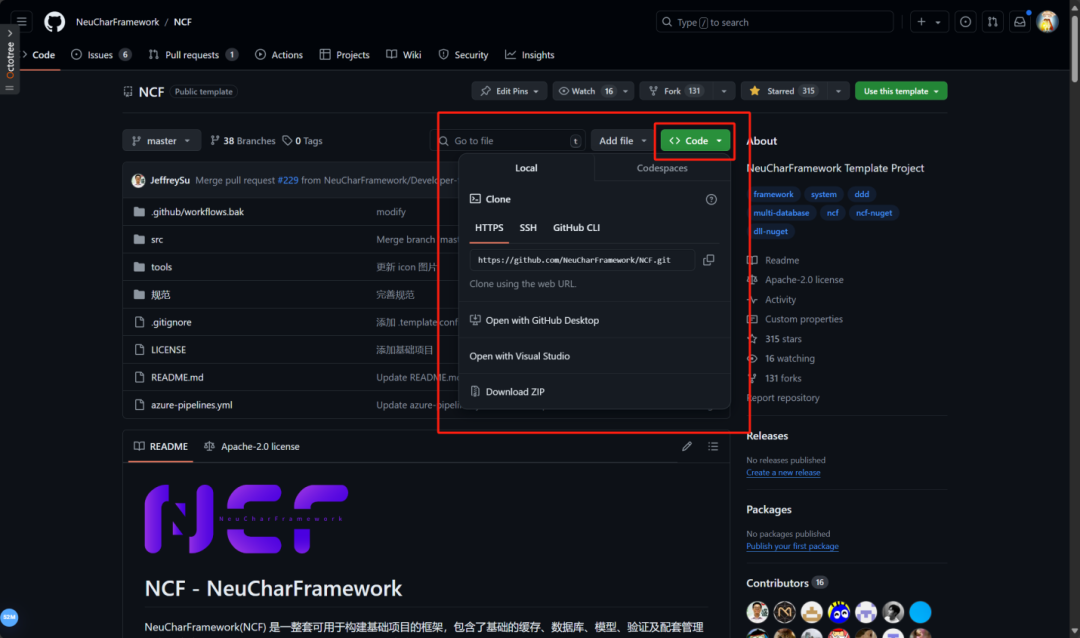Open with Visual Studio
Viewport: 1080px width, 638px height.
point(519,356)
